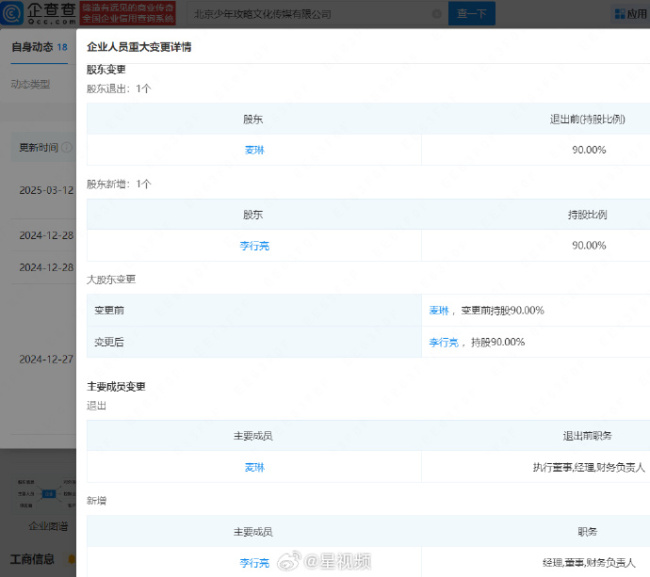This screenshot has height=577, width=650.
Task: Open the 动态类型 filter
Action: click(x=31, y=85)
